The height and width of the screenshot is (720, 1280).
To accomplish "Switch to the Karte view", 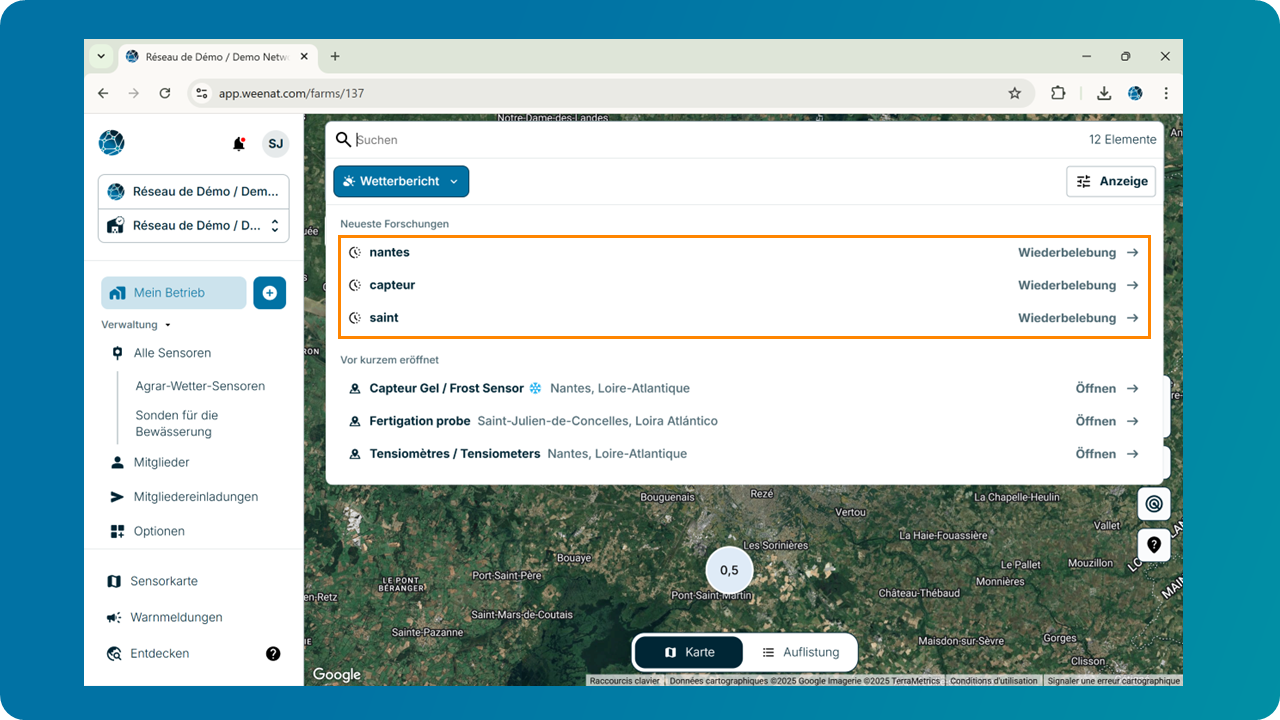I will pyautogui.click(x=690, y=652).
